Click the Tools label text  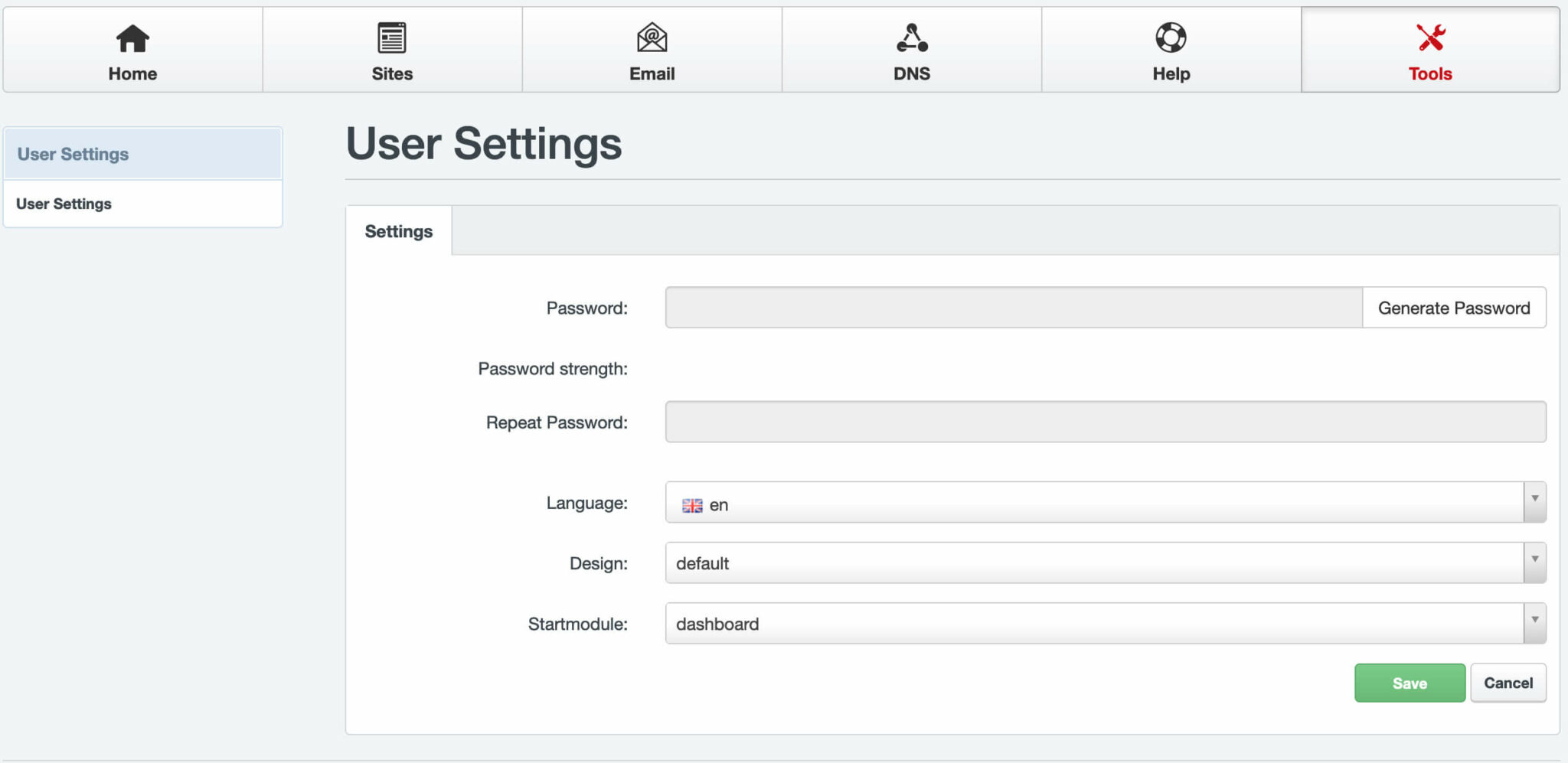[1430, 73]
